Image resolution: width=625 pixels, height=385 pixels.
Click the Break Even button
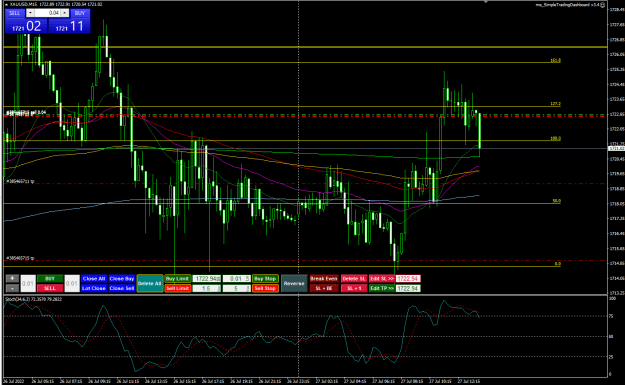coord(324,279)
